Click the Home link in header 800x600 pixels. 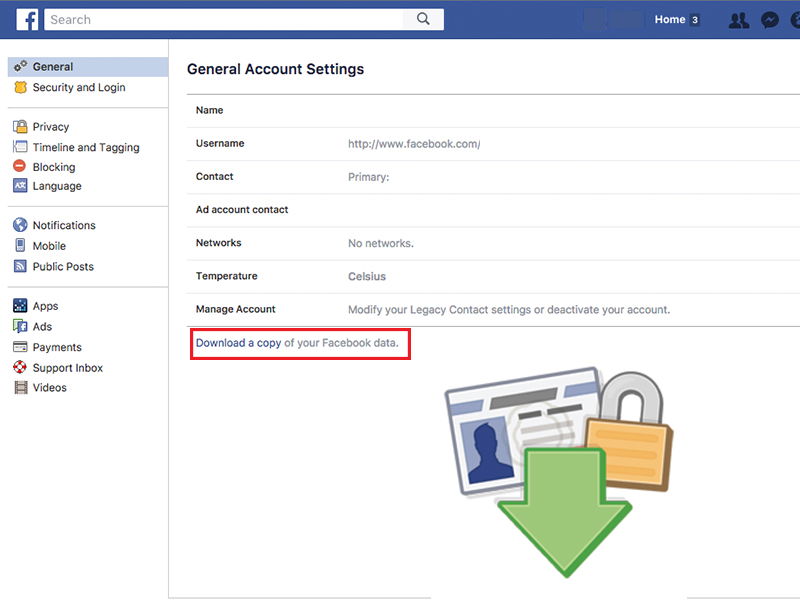coord(669,19)
